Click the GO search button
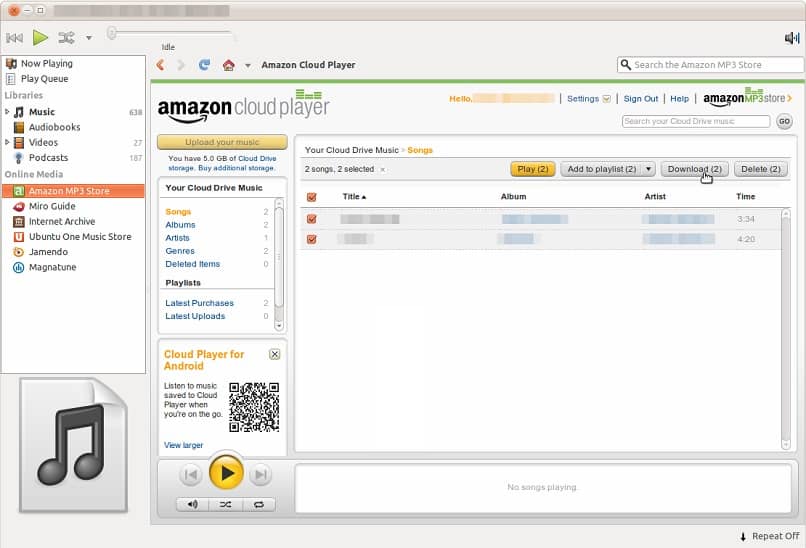 (x=784, y=121)
